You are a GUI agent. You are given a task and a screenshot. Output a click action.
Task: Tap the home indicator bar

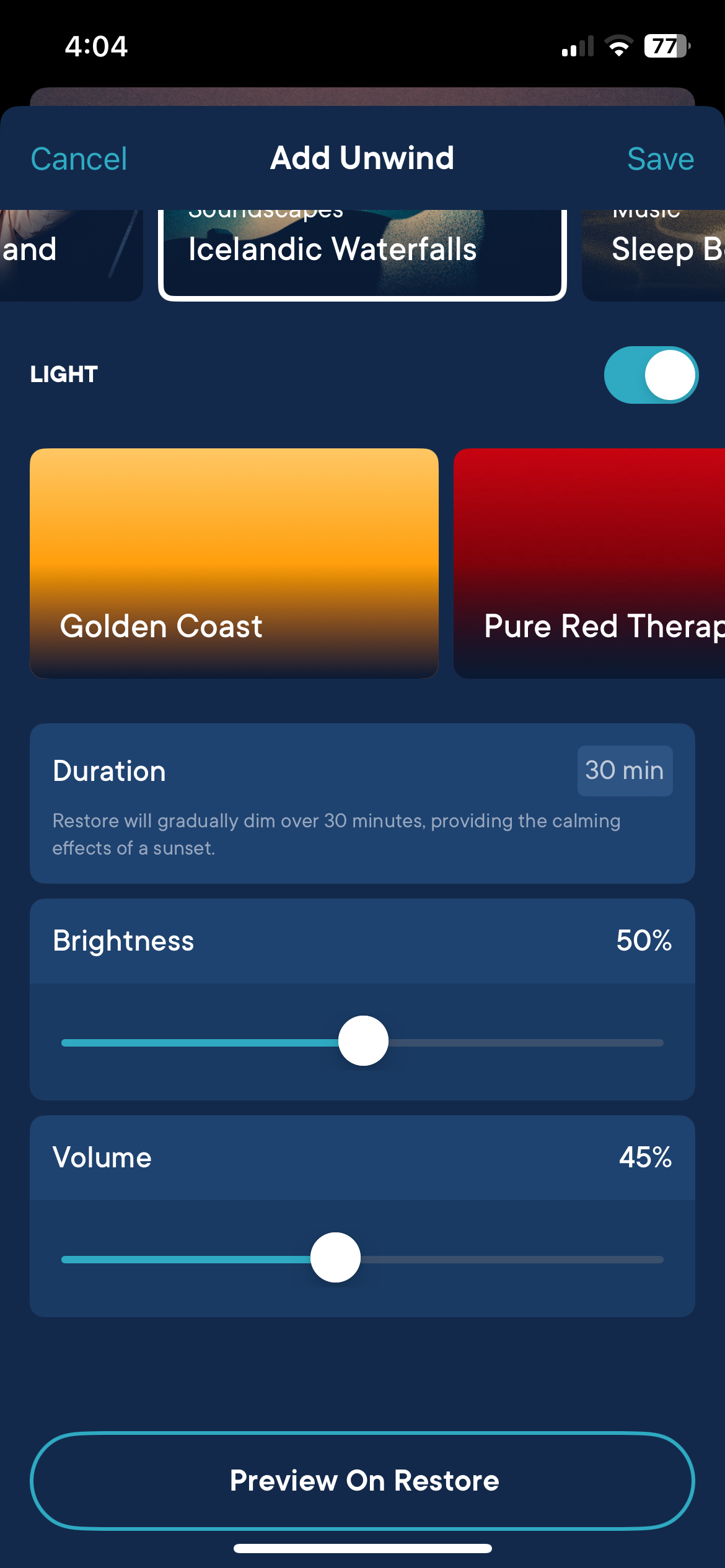pos(362,1548)
